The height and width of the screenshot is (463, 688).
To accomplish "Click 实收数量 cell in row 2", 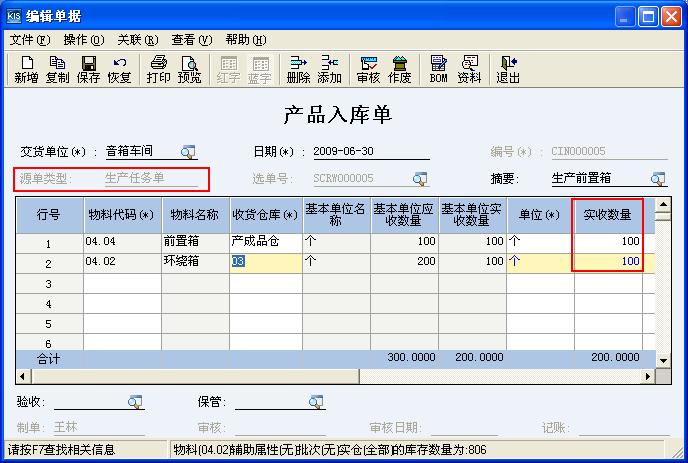I will (608, 262).
